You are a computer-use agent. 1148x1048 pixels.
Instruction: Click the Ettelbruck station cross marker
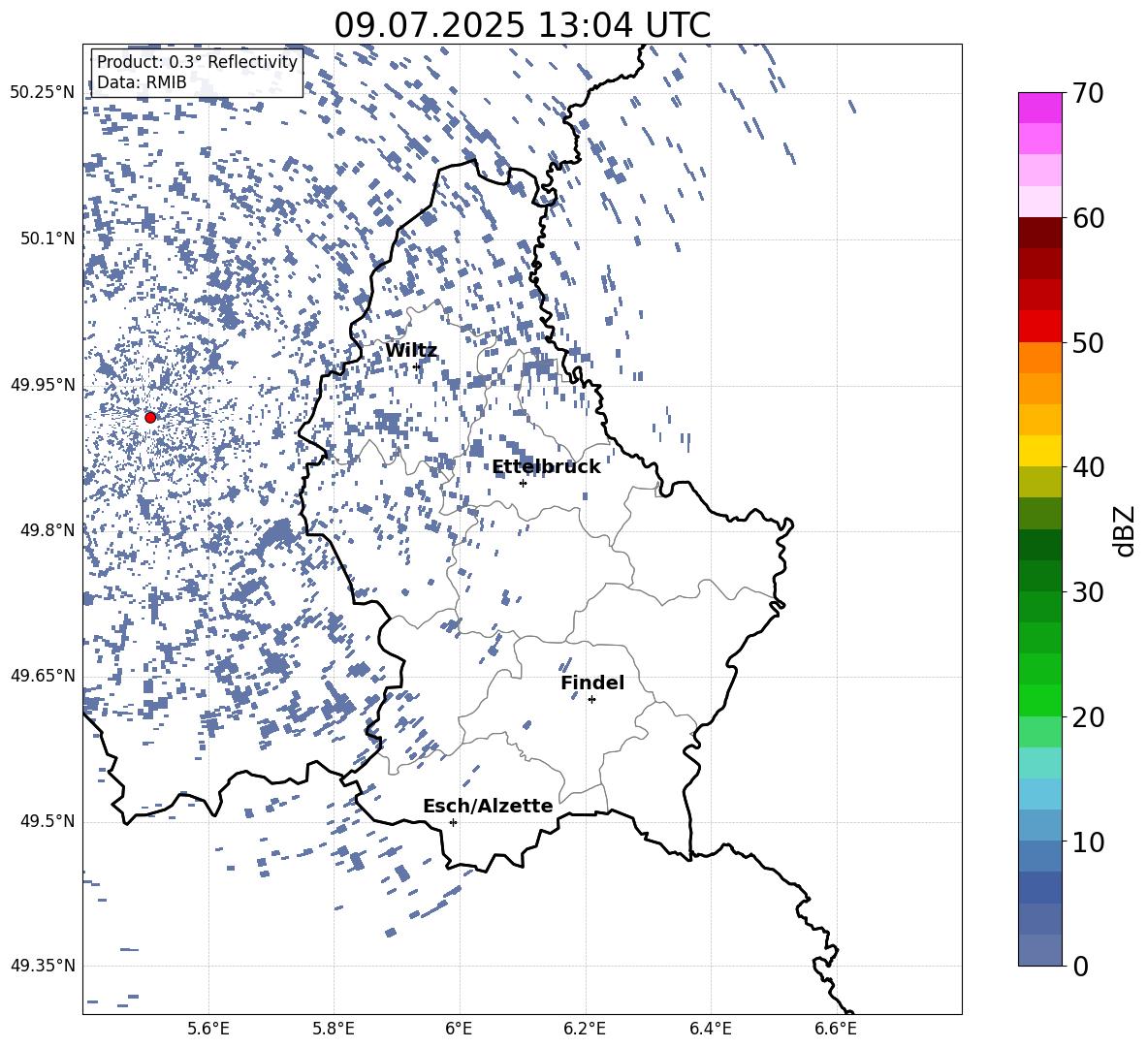tap(523, 483)
